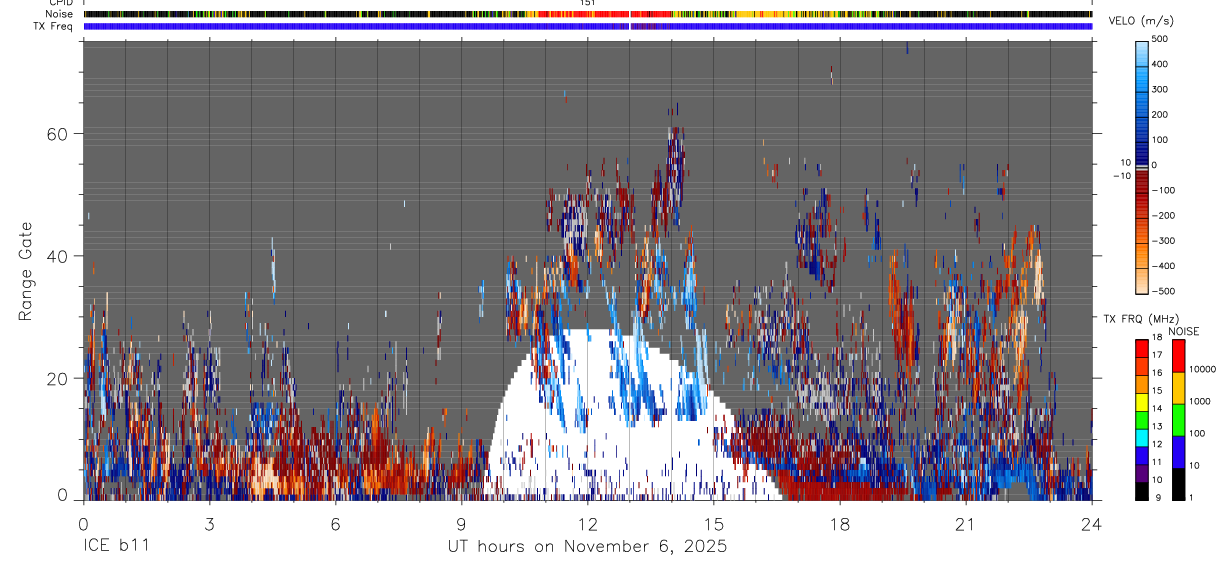Select the orange block above 1000 in NOISE legend
Image resolution: width=1228 pixels, height=567 pixels.
(1178, 387)
